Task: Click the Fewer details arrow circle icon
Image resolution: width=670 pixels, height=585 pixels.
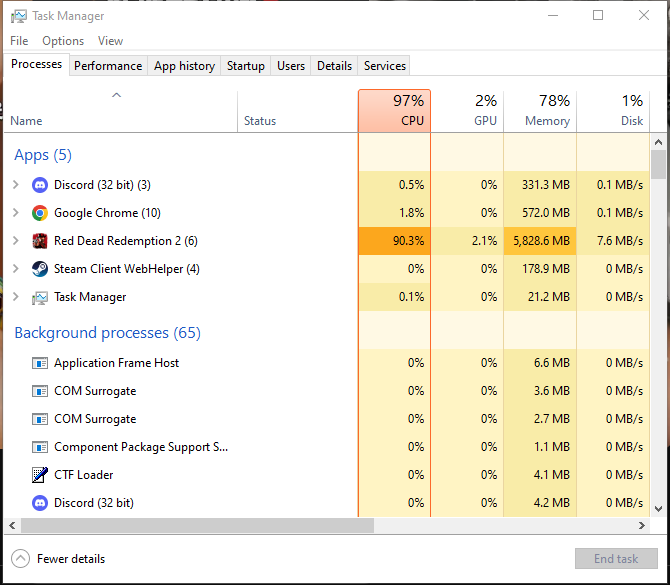Action: (x=20, y=559)
